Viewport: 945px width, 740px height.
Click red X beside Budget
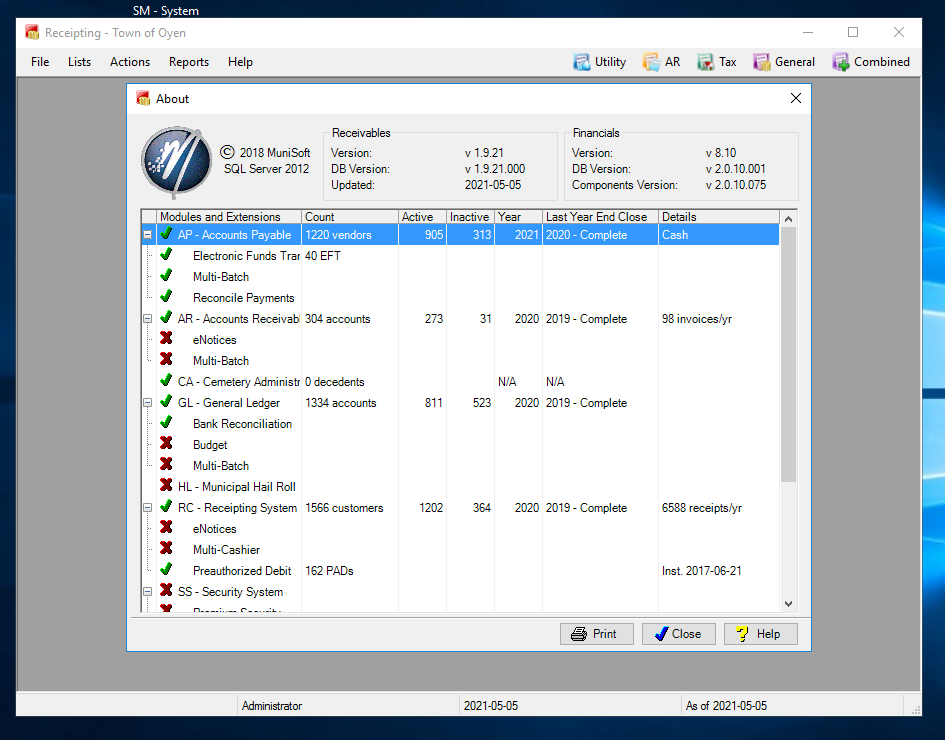[x=166, y=444]
